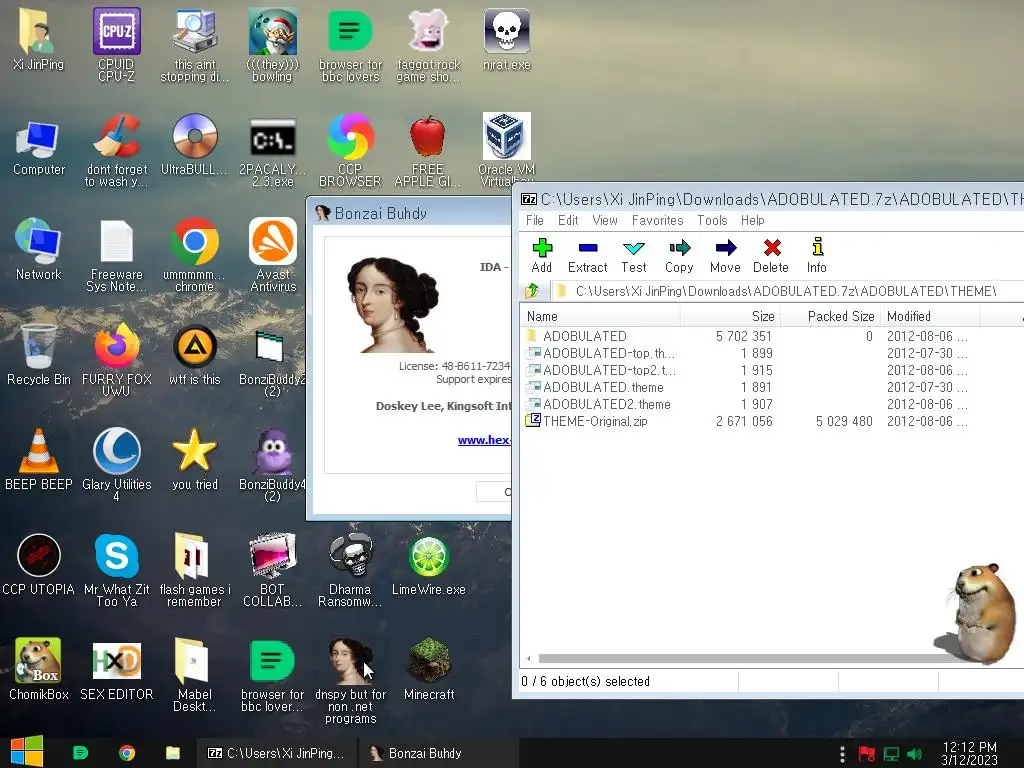Click the Windows Start button
The height and width of the screenshot is (768, 1024).
pos(27,751)
